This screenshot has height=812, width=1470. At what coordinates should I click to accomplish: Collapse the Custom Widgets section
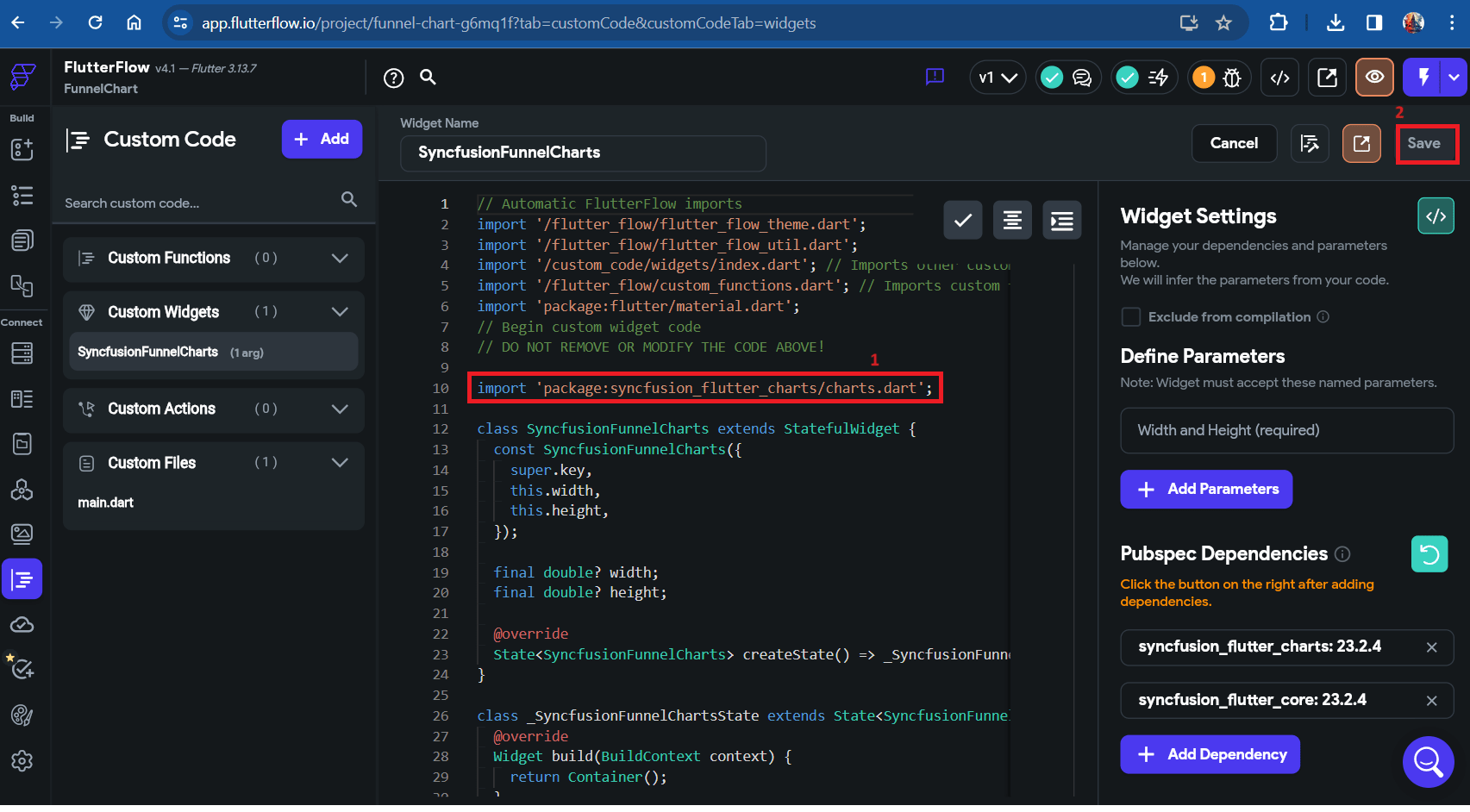(x=340, y=312)
